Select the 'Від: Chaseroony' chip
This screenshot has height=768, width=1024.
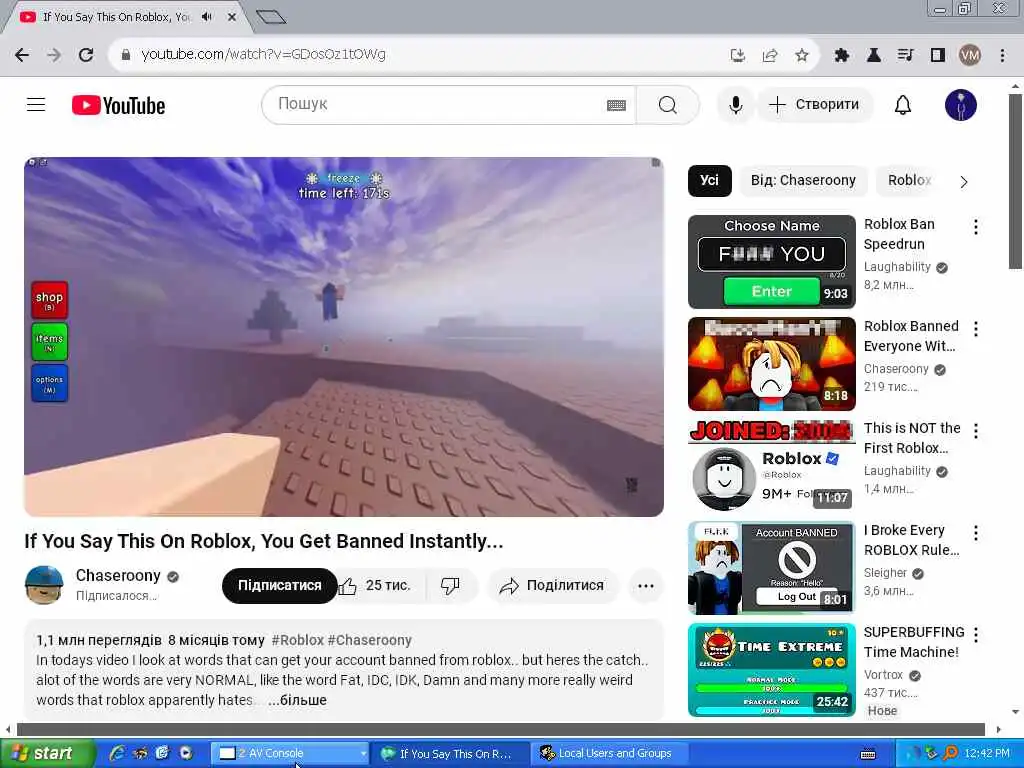(803, 180)
